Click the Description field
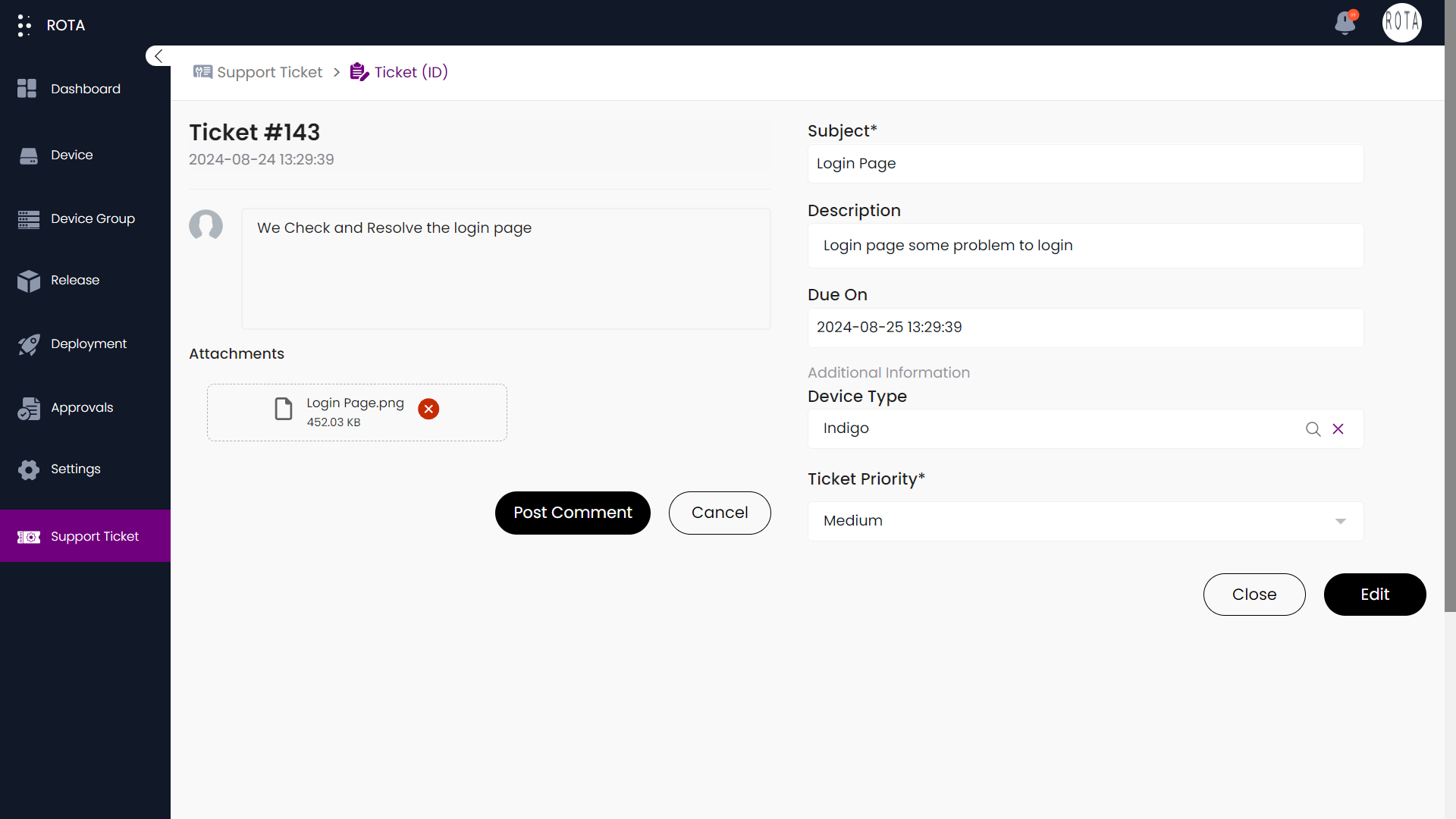This screenshot has height=819, width=1456. pos(1085,246)
